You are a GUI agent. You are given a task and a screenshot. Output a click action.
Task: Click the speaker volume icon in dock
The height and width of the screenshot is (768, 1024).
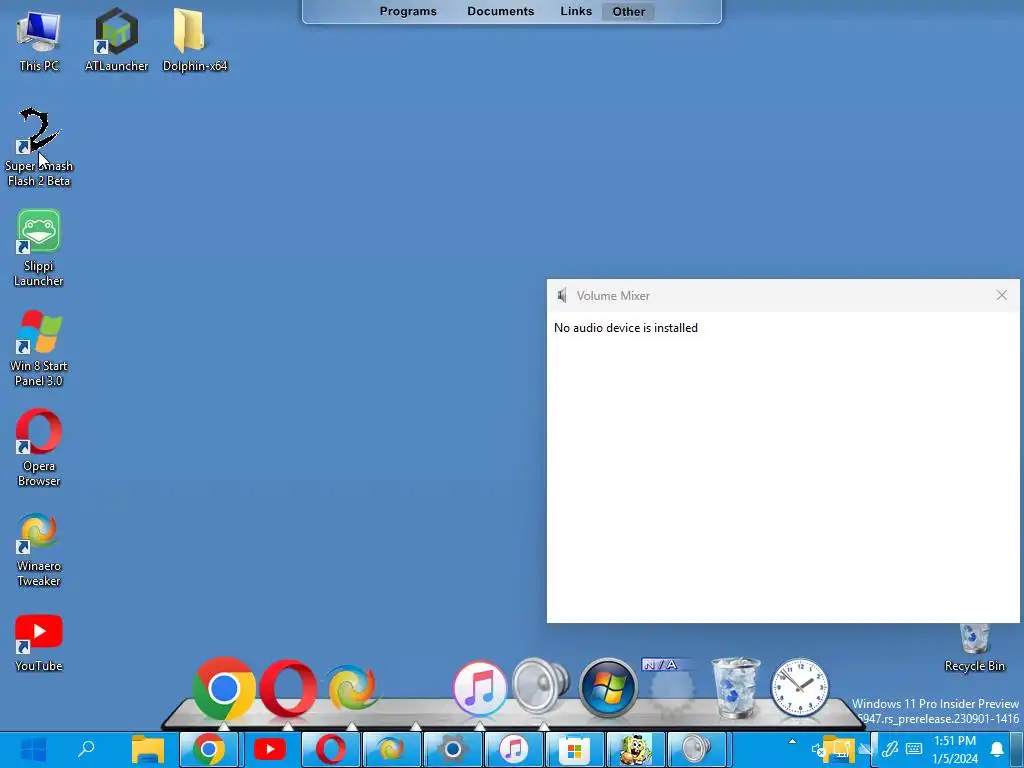click(x=541, y=686)
